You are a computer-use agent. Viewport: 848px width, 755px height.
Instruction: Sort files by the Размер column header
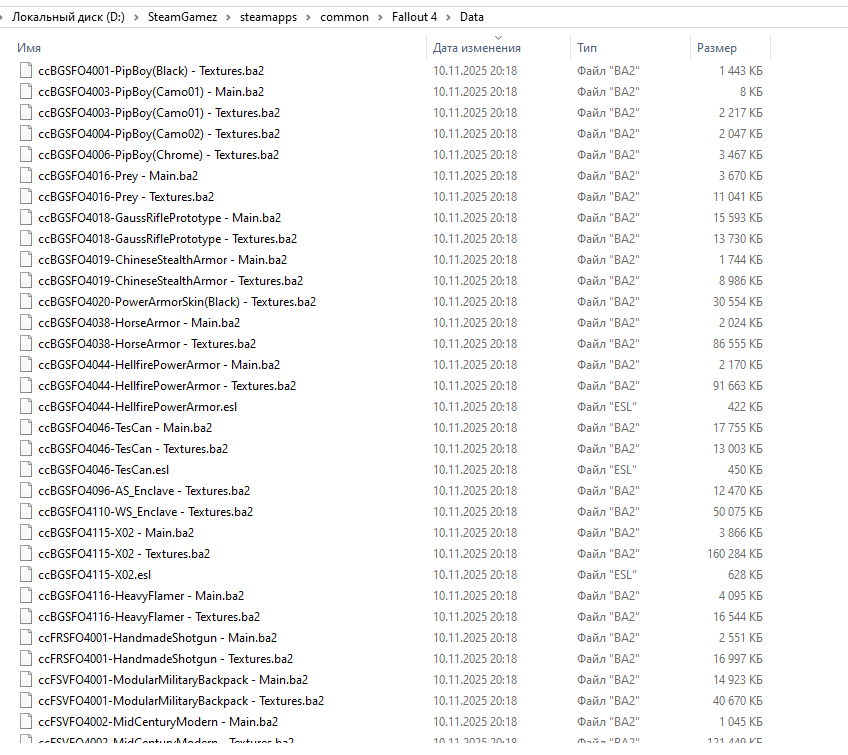pyautogui.click(x=717, y=48)
